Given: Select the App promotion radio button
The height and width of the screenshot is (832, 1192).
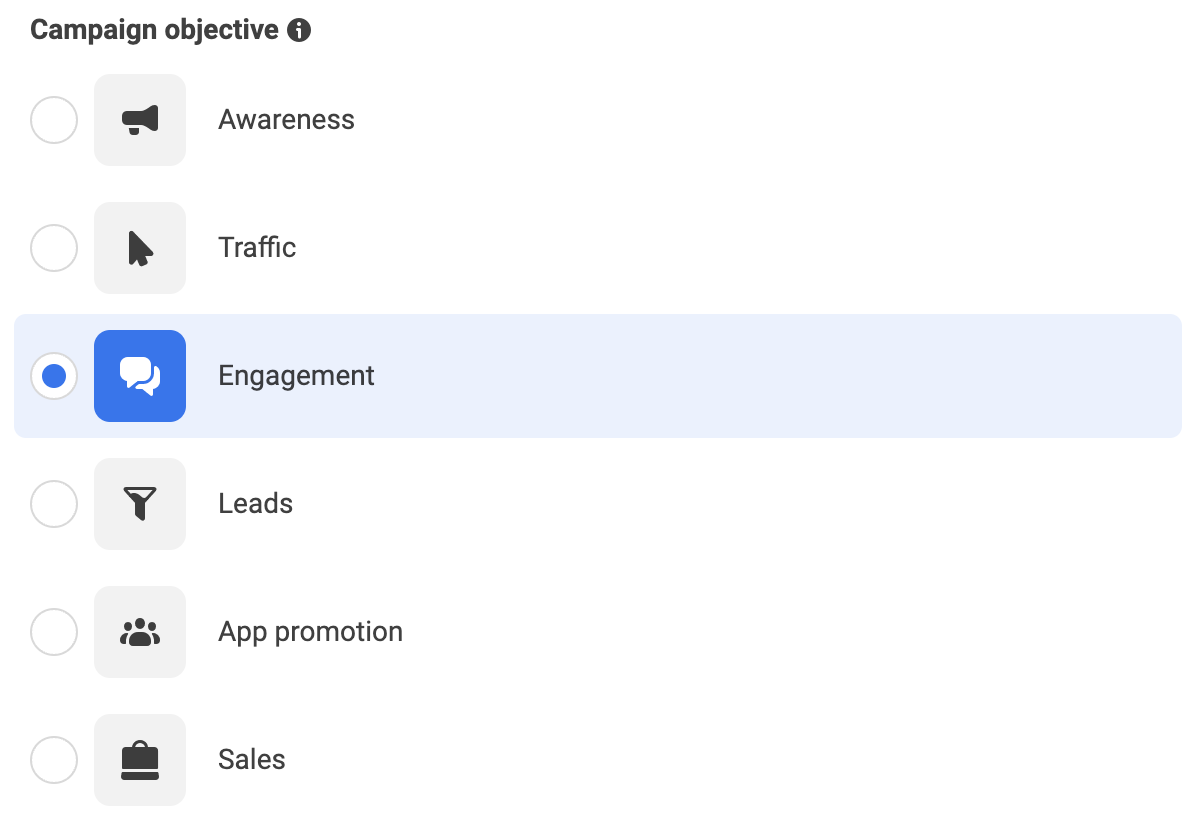Looking at the screenshot, I should tap(54, 632).
